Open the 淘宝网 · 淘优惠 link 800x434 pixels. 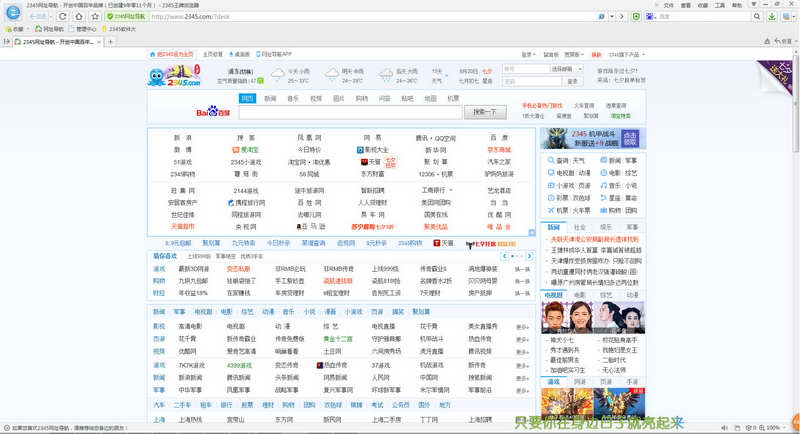point(309,162)
